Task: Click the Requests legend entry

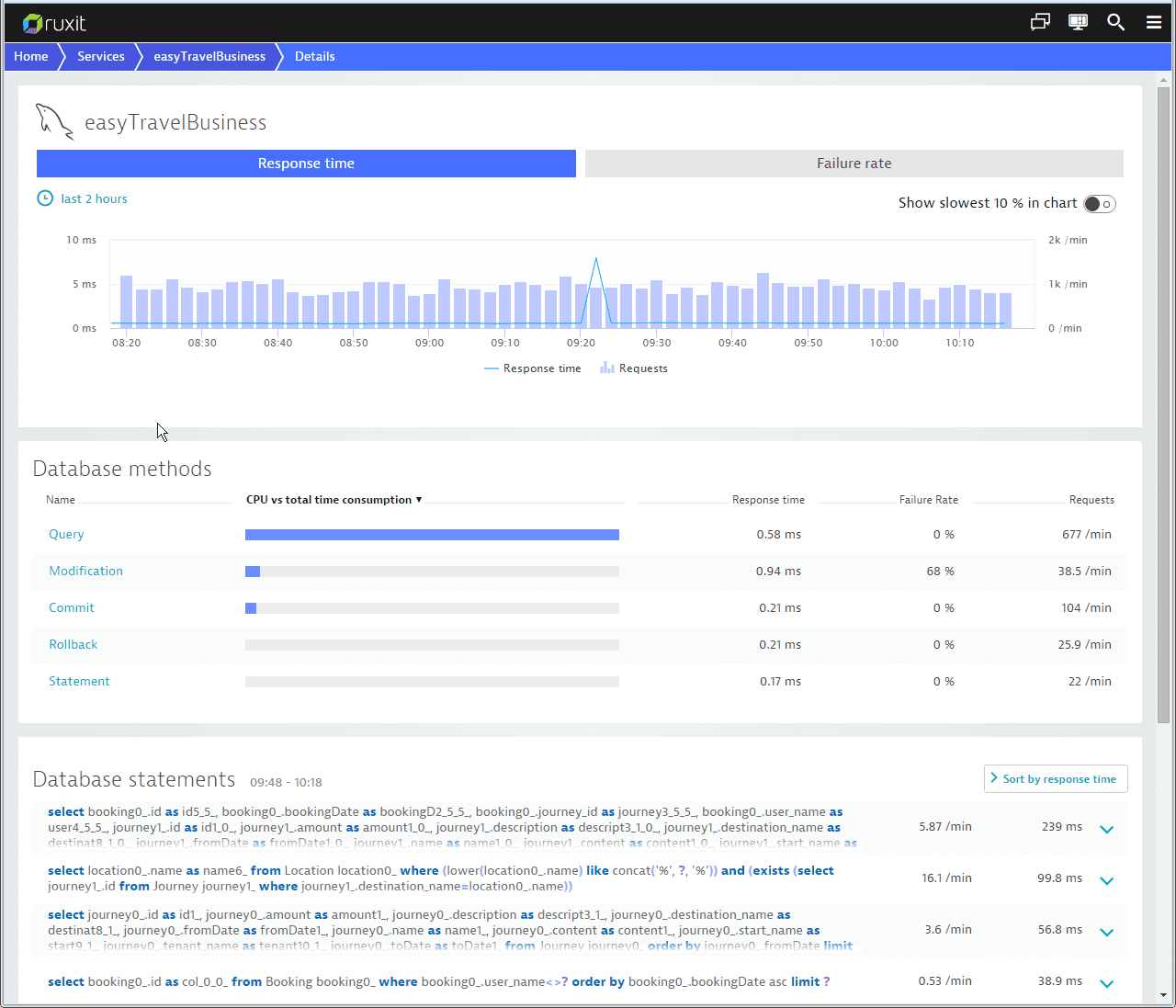Action: (x=634, y=368)
